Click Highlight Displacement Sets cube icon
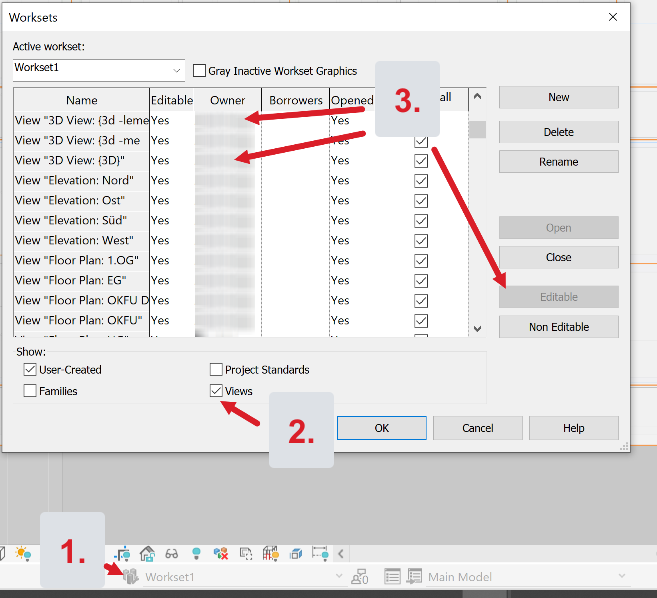 pyautogui.click(x=296, y=554)
